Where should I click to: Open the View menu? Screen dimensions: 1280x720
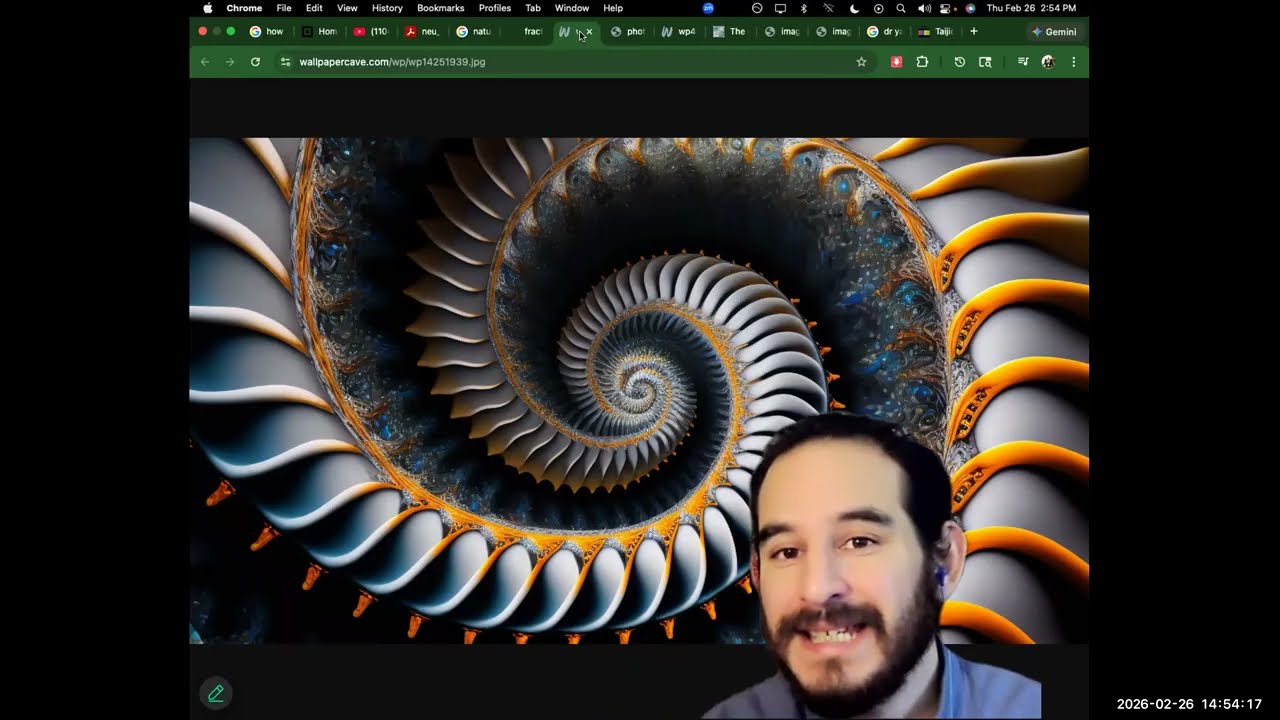347,8
